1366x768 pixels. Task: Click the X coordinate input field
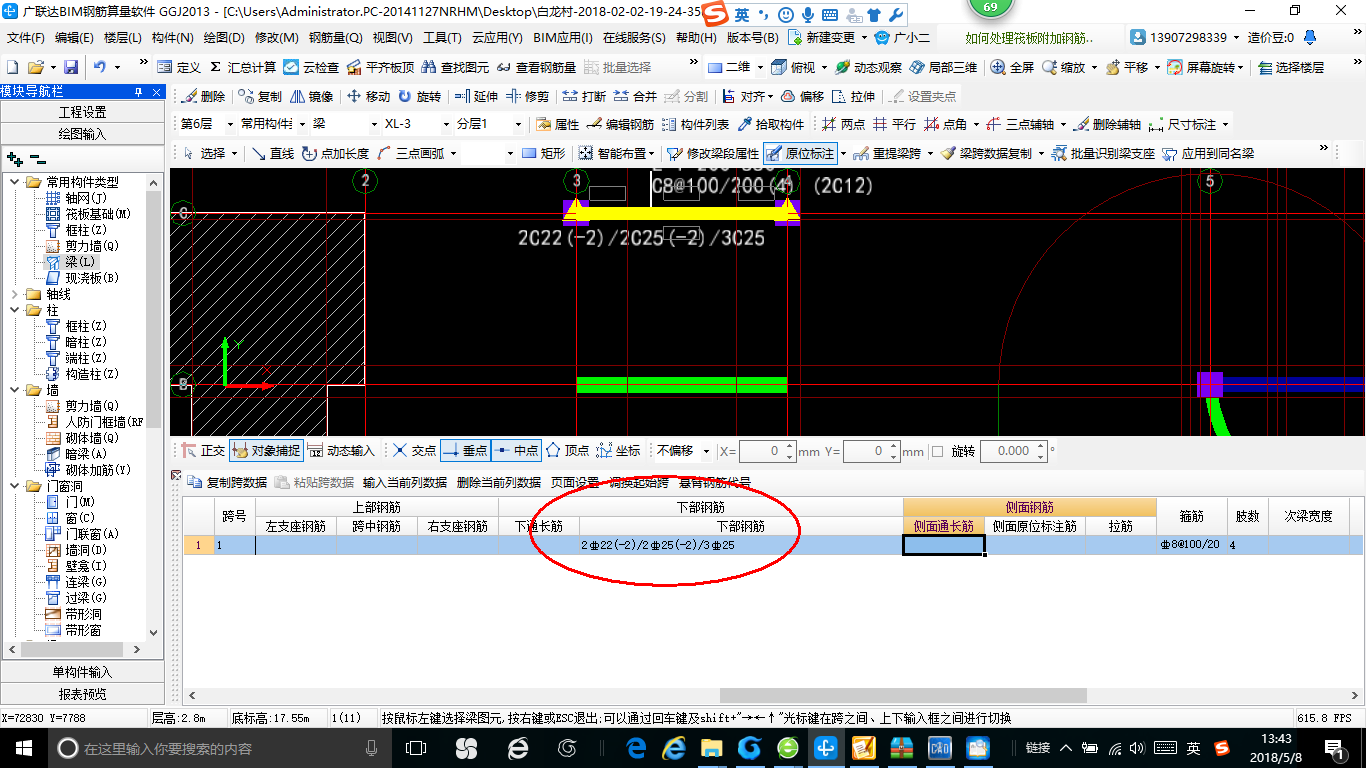pos(766,451)
